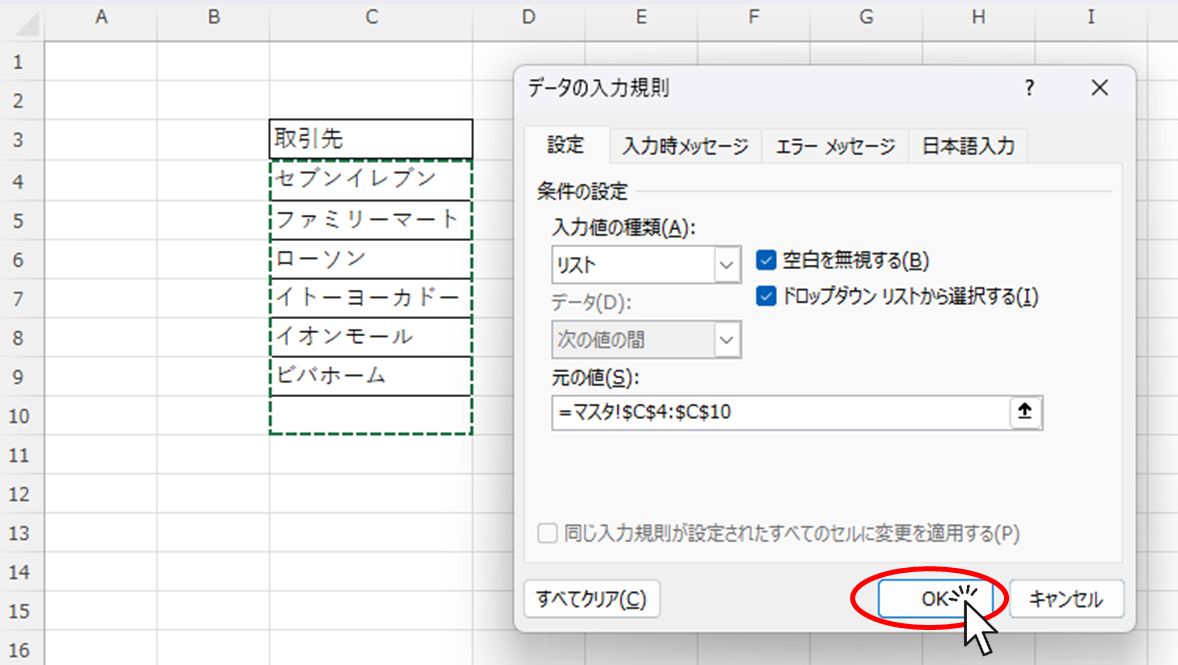The height and width of the screenshot is (665, 1178).
Task: Select column I header
Action: click(1091, 18)
